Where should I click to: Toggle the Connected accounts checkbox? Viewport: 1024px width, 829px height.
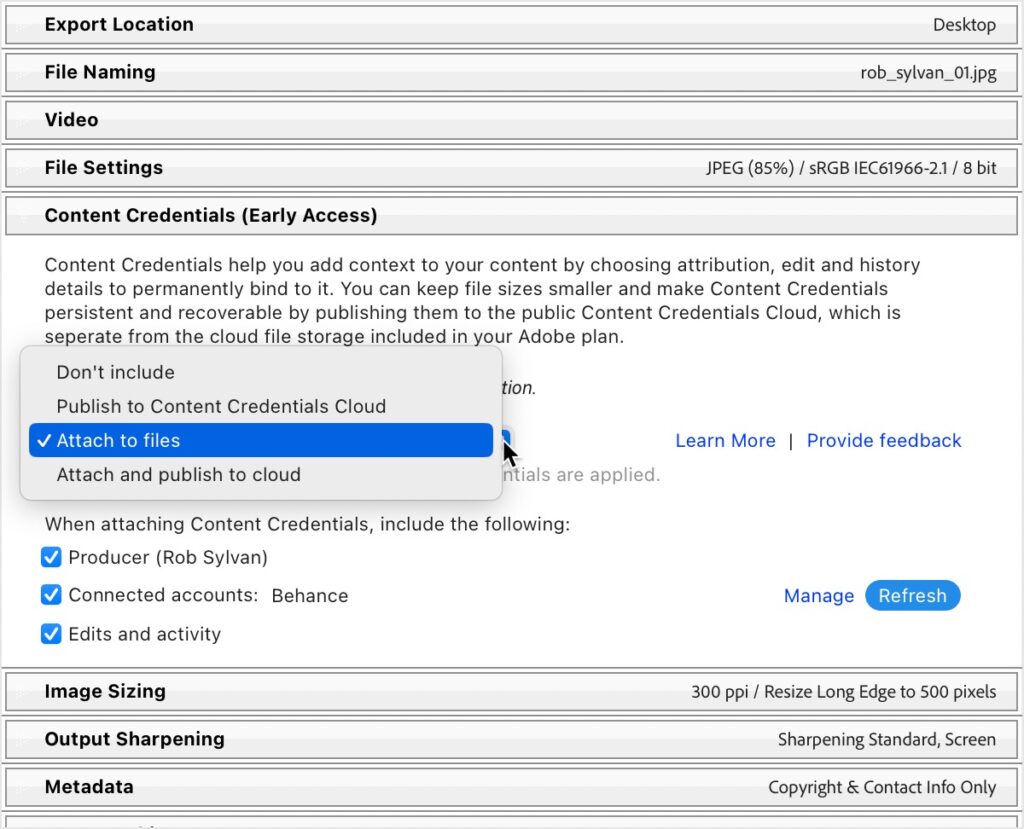tap(51, 595)
